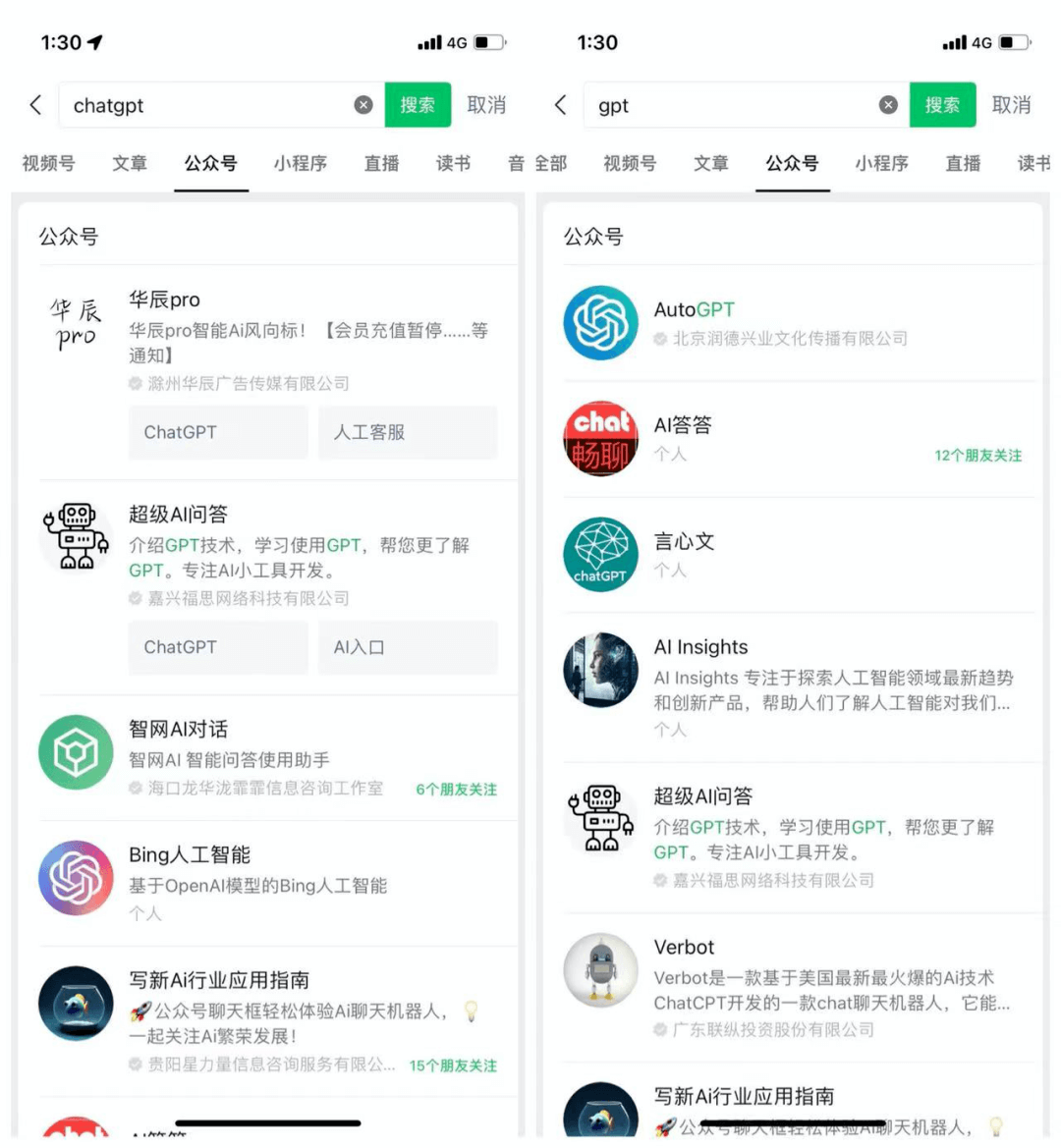This screenshot has height=1148, width=1061.
Task: Open red chat畅聊 avatar of AI答答
Action: point(600,439)
